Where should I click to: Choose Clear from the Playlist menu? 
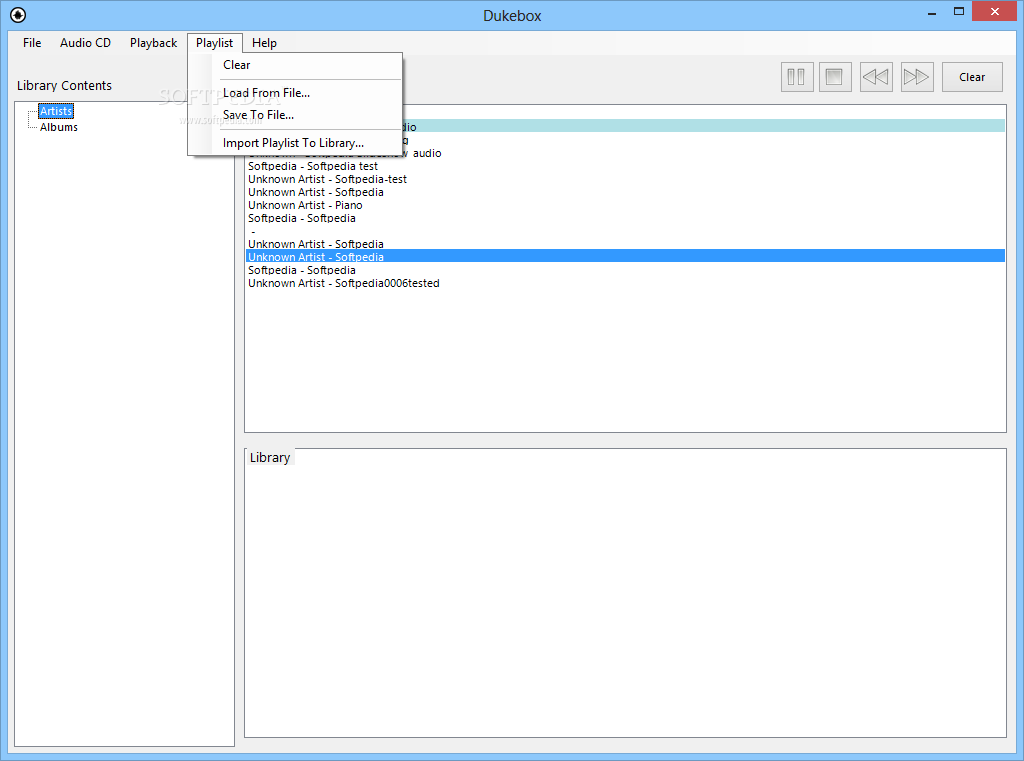click(x=295, y=65)
